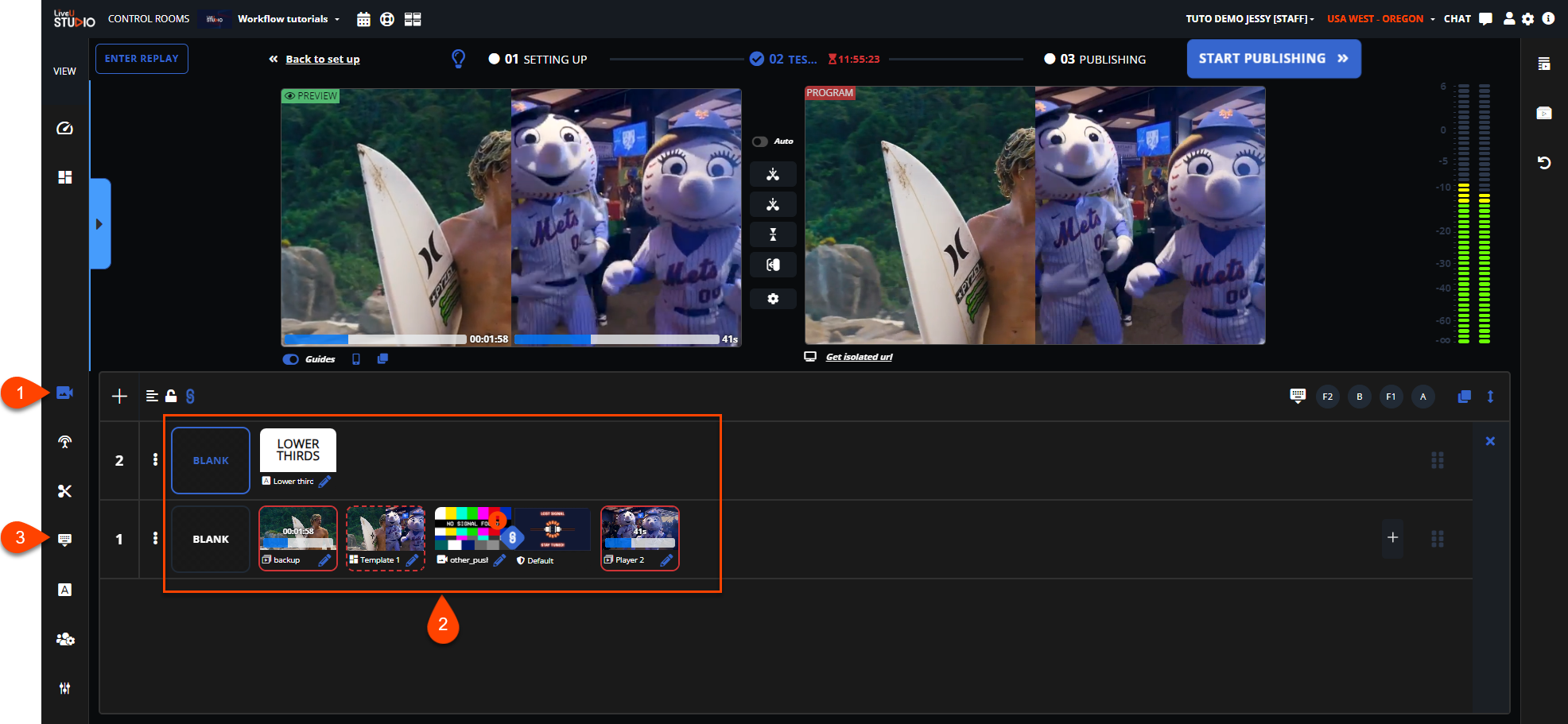Screen dimensions: 1568x724
Task: Click the ENTER REPLAY button
Action: pos(142,59)
